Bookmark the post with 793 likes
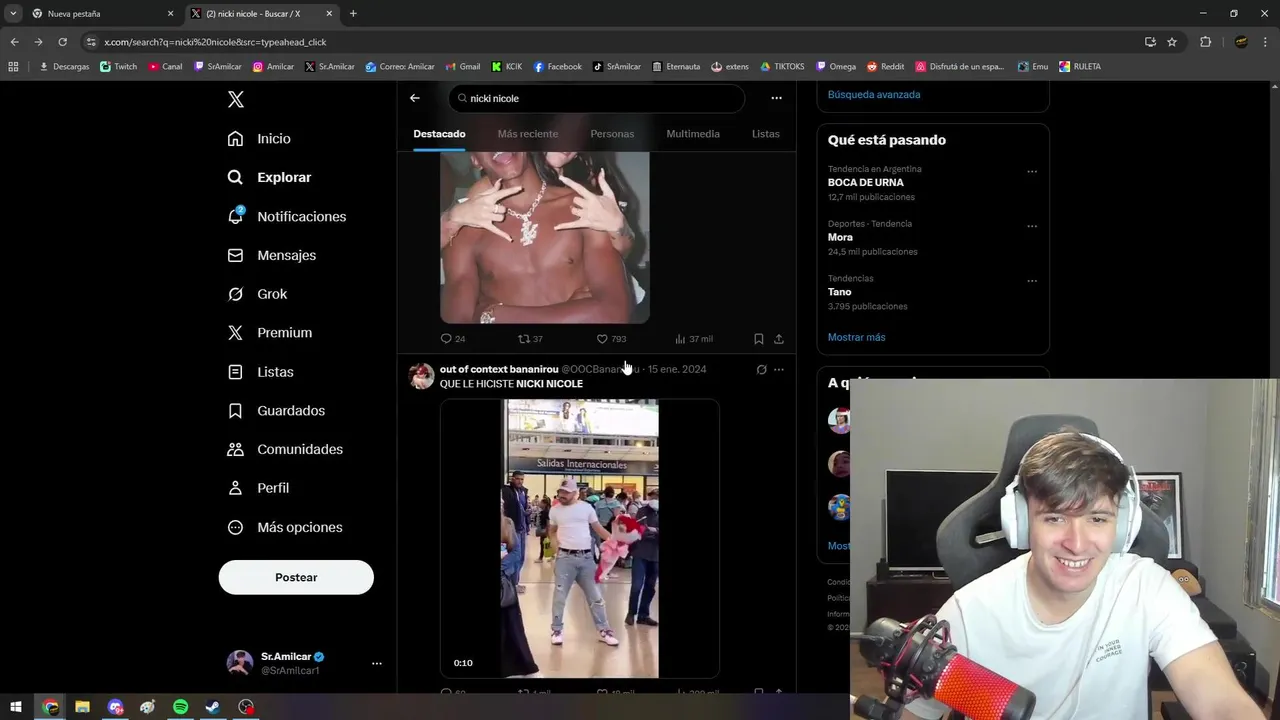 click(x=759, y=339)
